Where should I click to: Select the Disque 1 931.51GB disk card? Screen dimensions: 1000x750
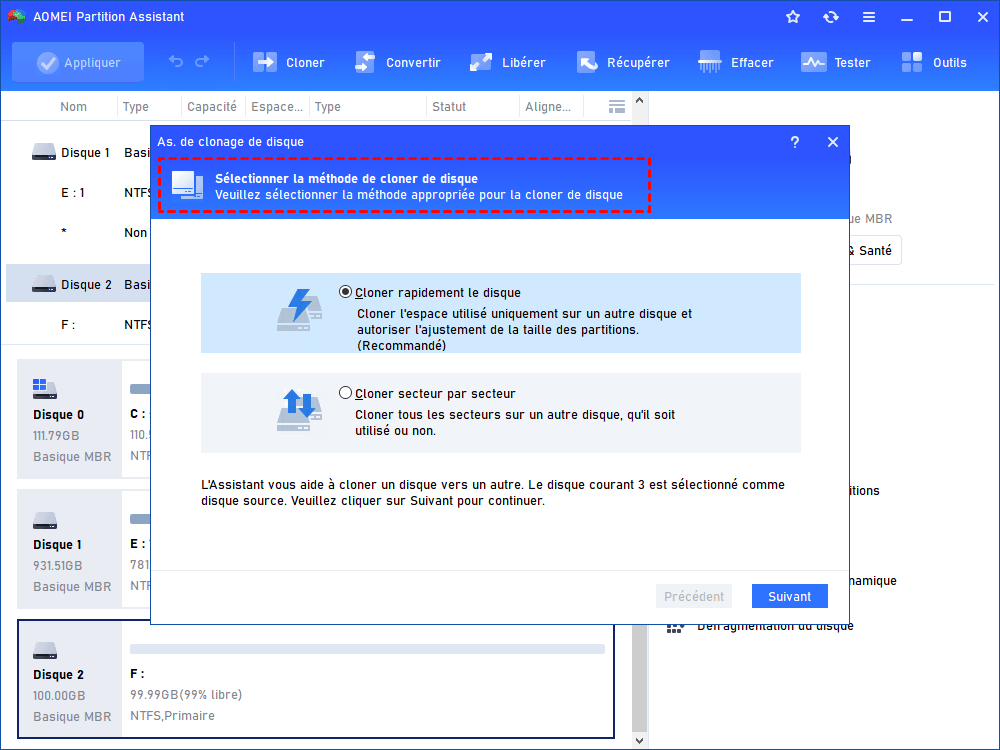70,549
